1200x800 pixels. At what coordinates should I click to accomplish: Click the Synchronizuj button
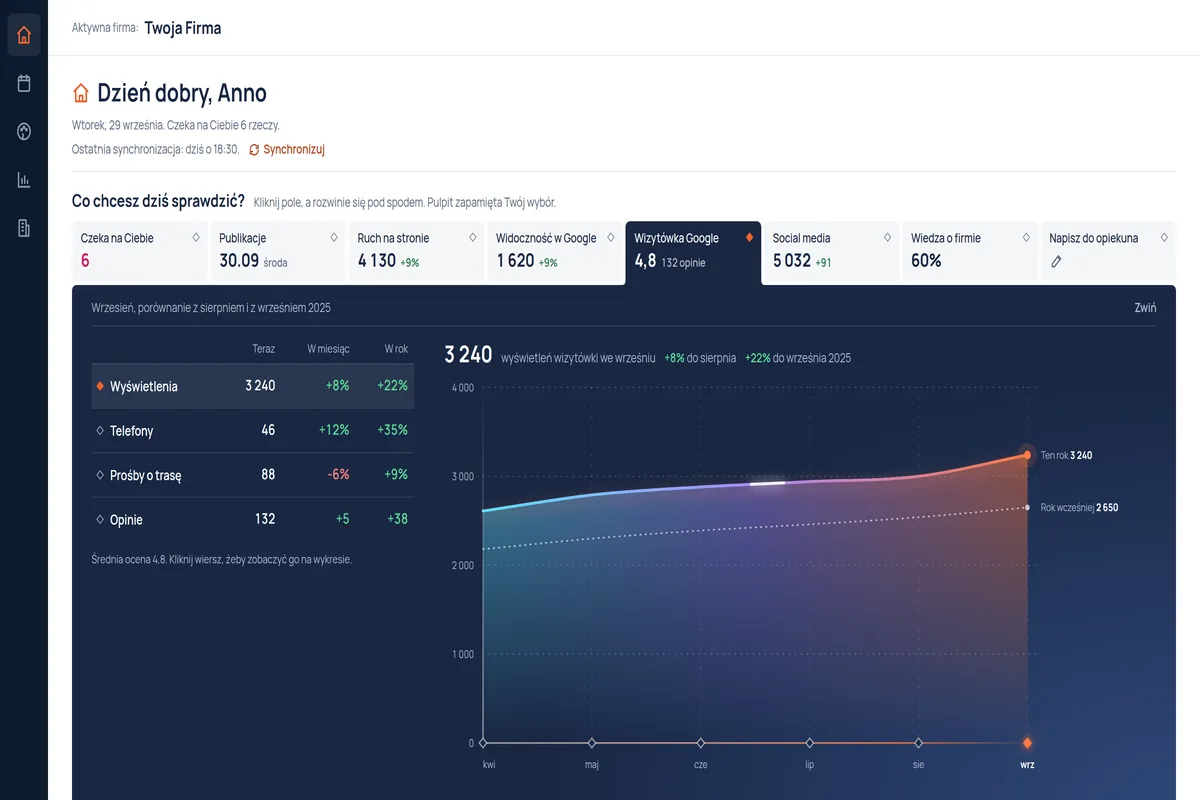[x=287, y=150]
